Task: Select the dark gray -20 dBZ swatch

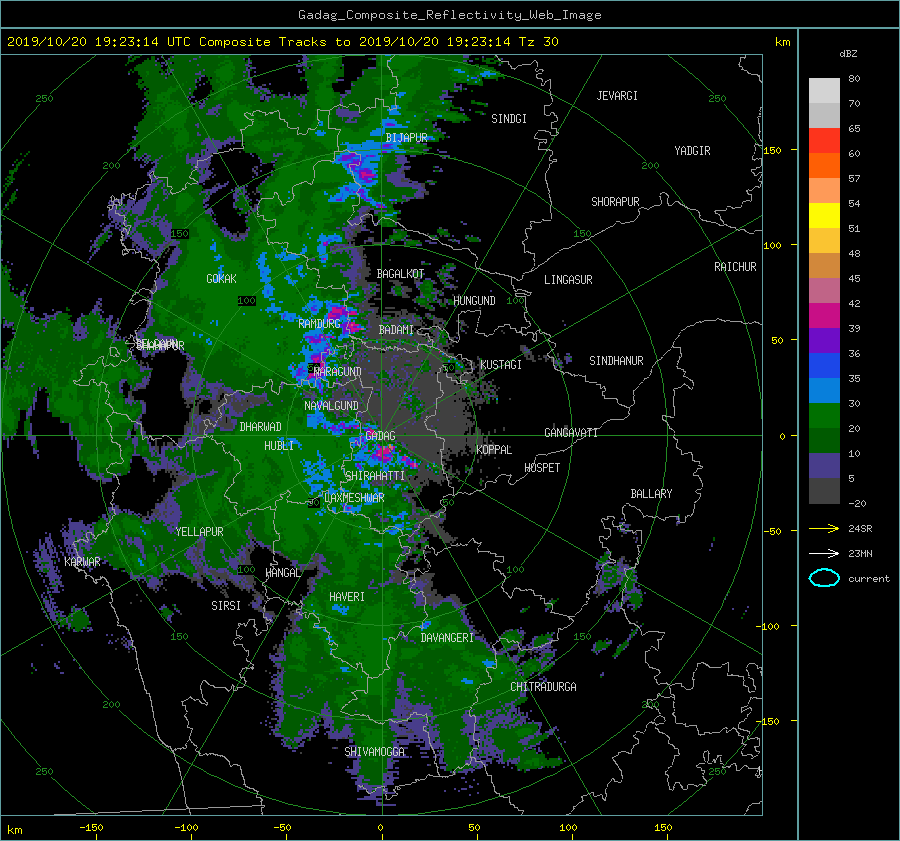Action: pyautogui.click(x=824, y=491)
